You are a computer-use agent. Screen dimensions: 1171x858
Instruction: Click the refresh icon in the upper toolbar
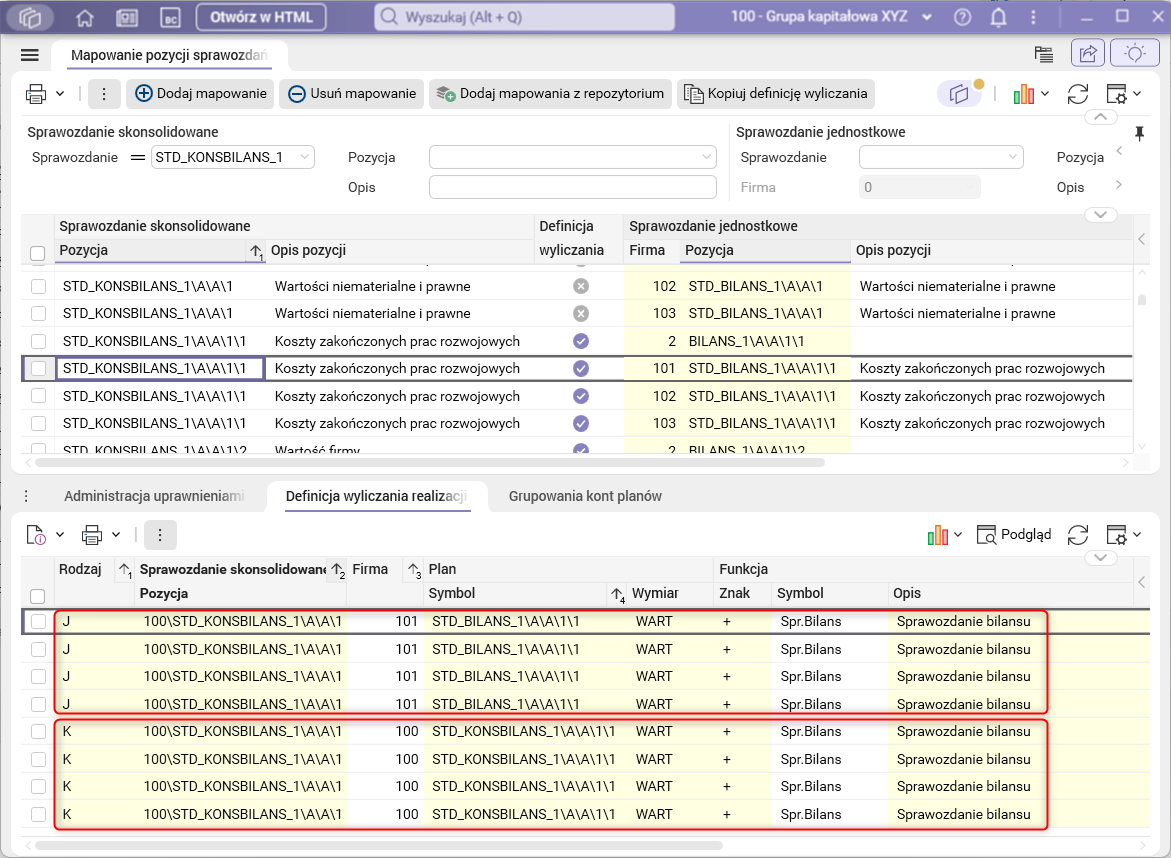1077,94
